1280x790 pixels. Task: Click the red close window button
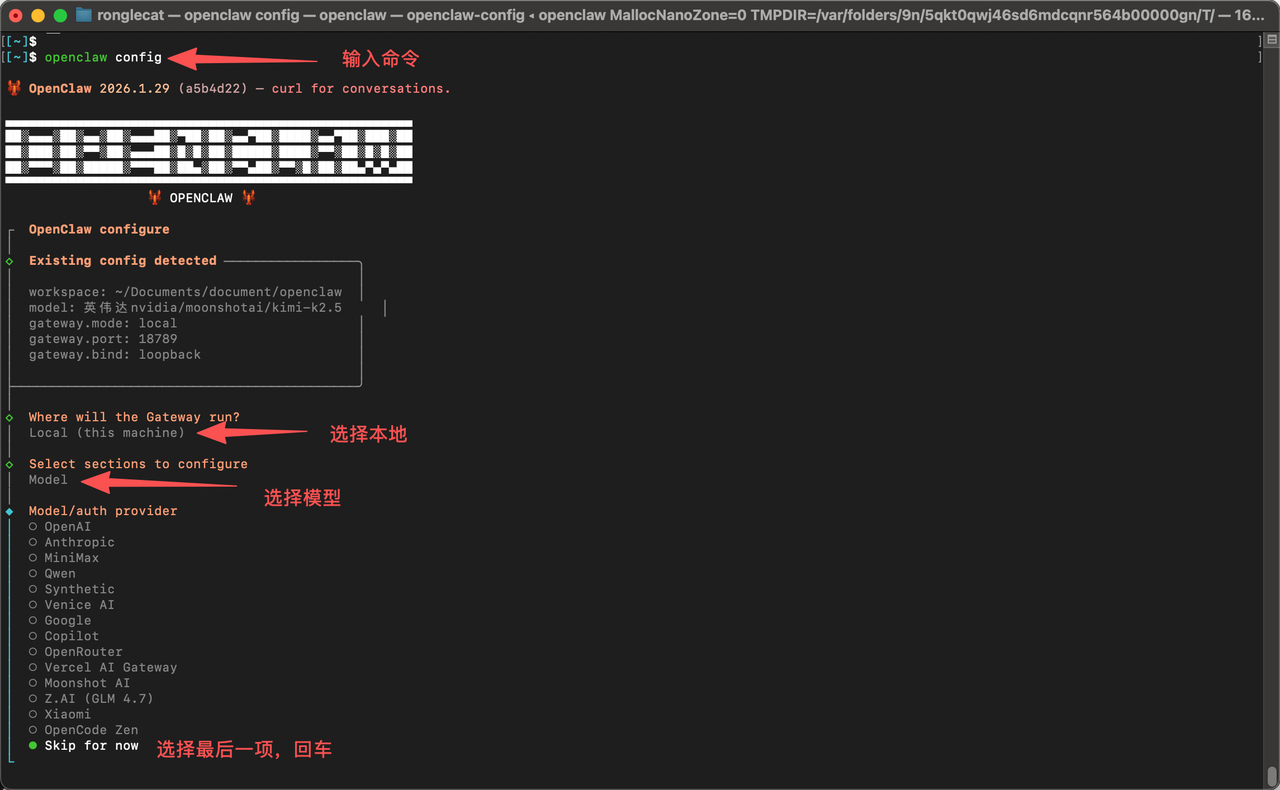[16, 15]
